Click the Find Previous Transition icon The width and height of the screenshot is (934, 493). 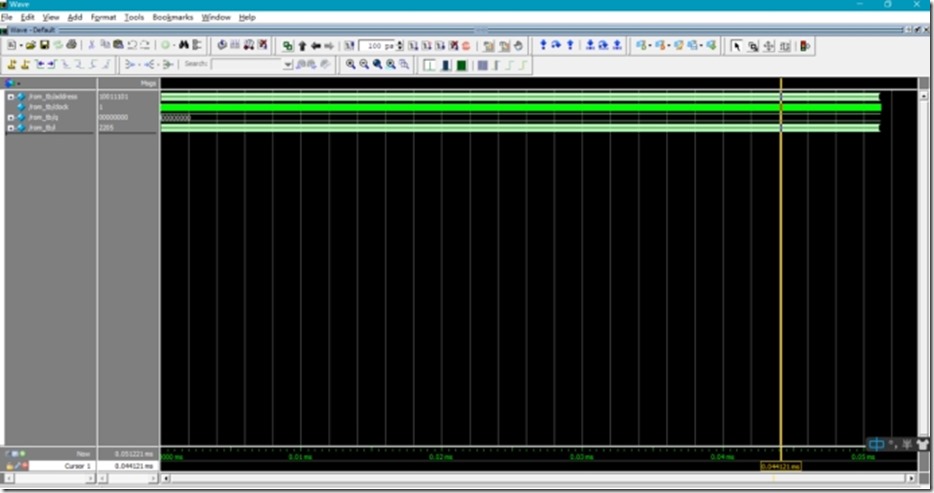click(39, 64)
